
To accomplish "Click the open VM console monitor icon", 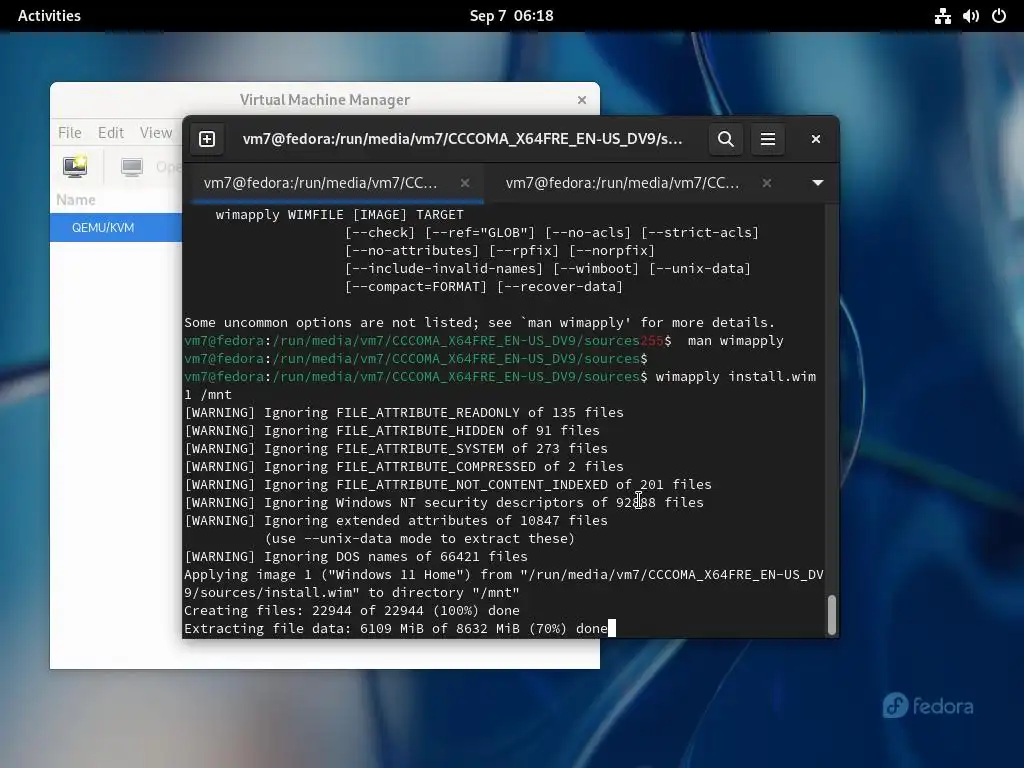I will click(x=132, y=167).
